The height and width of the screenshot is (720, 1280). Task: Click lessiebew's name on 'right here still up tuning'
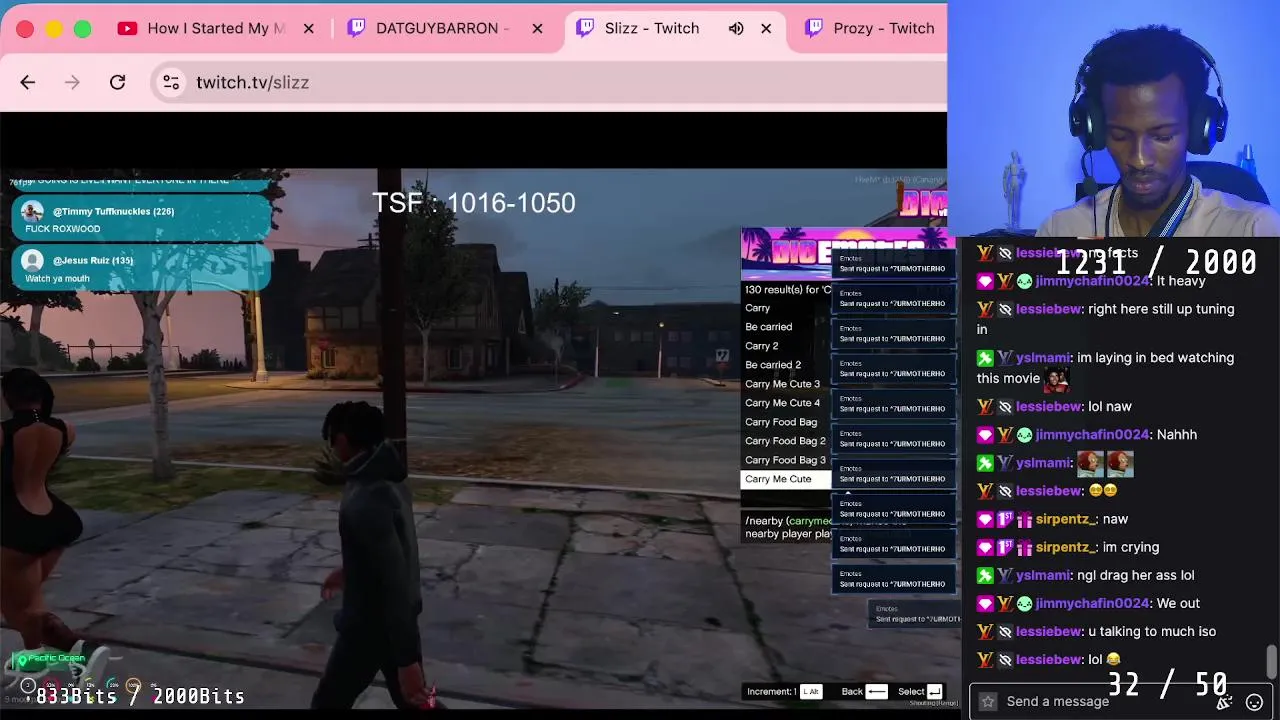coord(1048,309)
